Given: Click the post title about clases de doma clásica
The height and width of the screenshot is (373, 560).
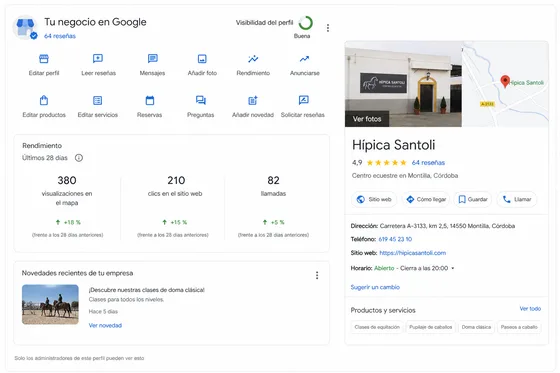Looking at the screenshot, I should click(x=147, y=290).
